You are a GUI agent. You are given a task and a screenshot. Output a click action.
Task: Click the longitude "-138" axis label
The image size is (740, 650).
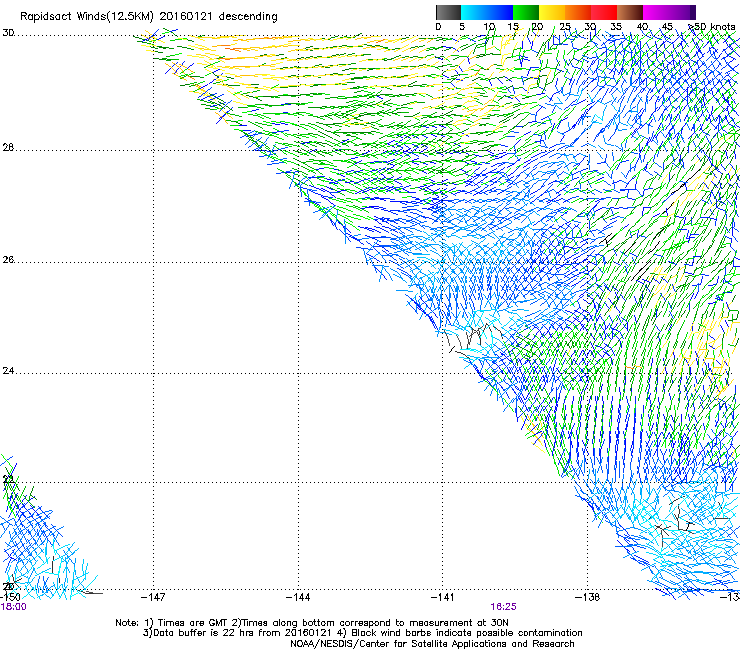click(588, 597)
